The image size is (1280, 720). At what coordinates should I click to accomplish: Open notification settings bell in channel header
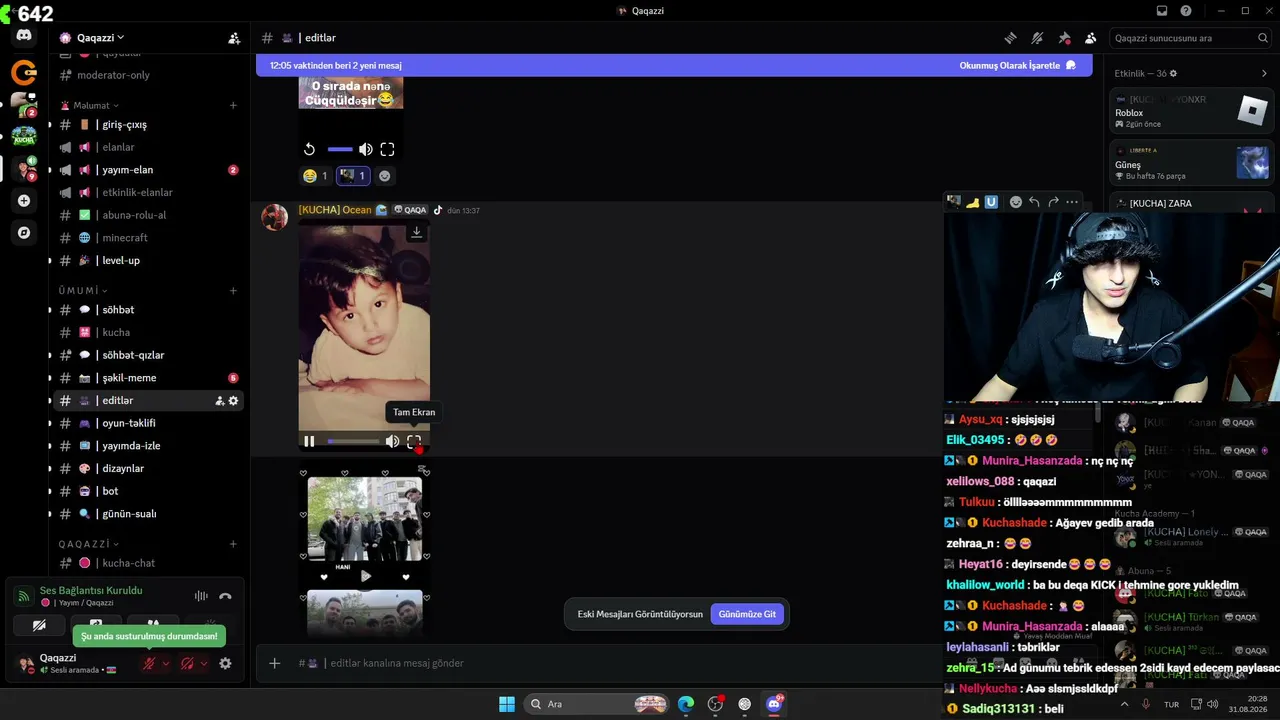click(x=1037, y=38)
